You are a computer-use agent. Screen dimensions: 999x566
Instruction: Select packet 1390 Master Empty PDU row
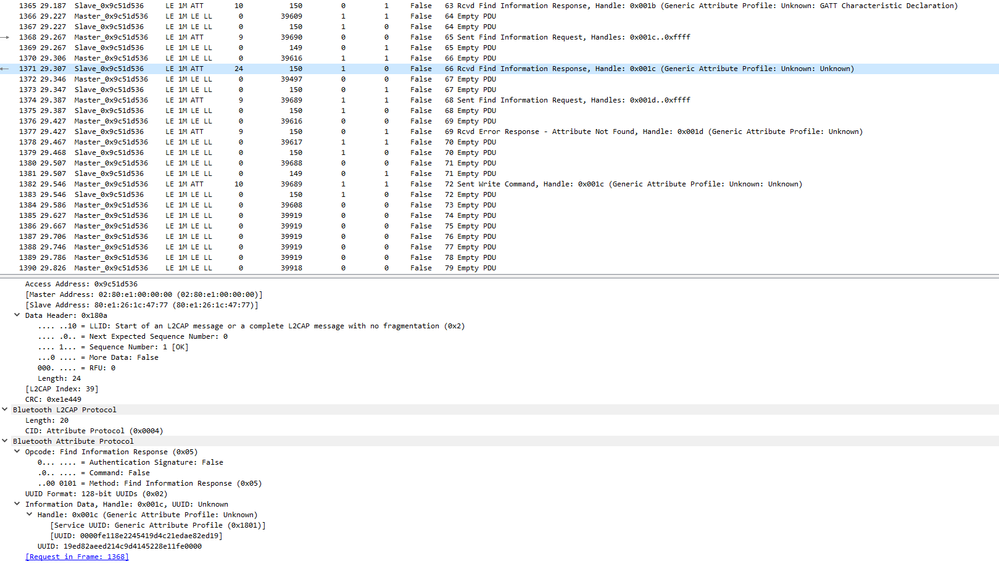click(x=500, y=268)
